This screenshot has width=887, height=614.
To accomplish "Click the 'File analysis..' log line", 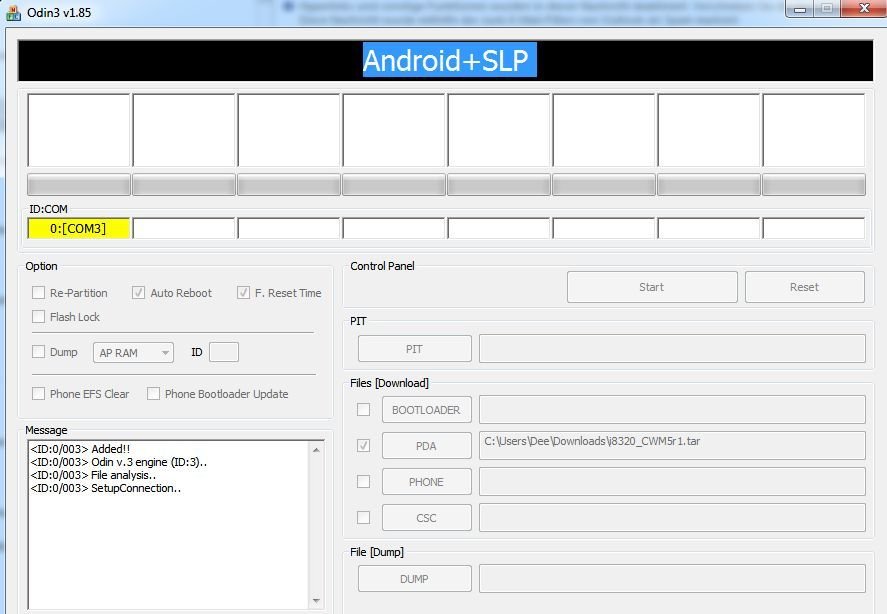I will 93,475.
